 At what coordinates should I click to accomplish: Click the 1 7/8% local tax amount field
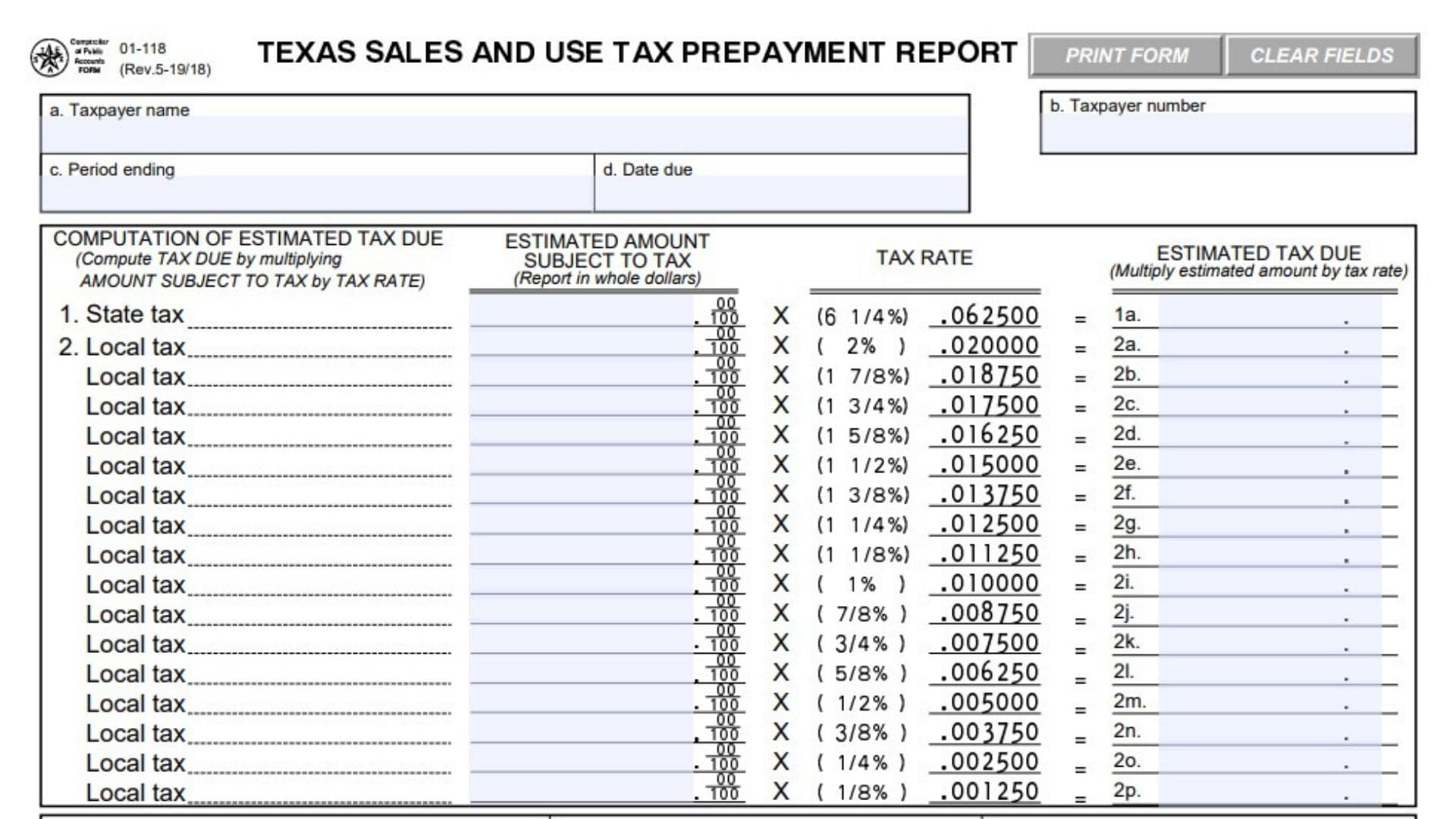(x=582, y=372)
